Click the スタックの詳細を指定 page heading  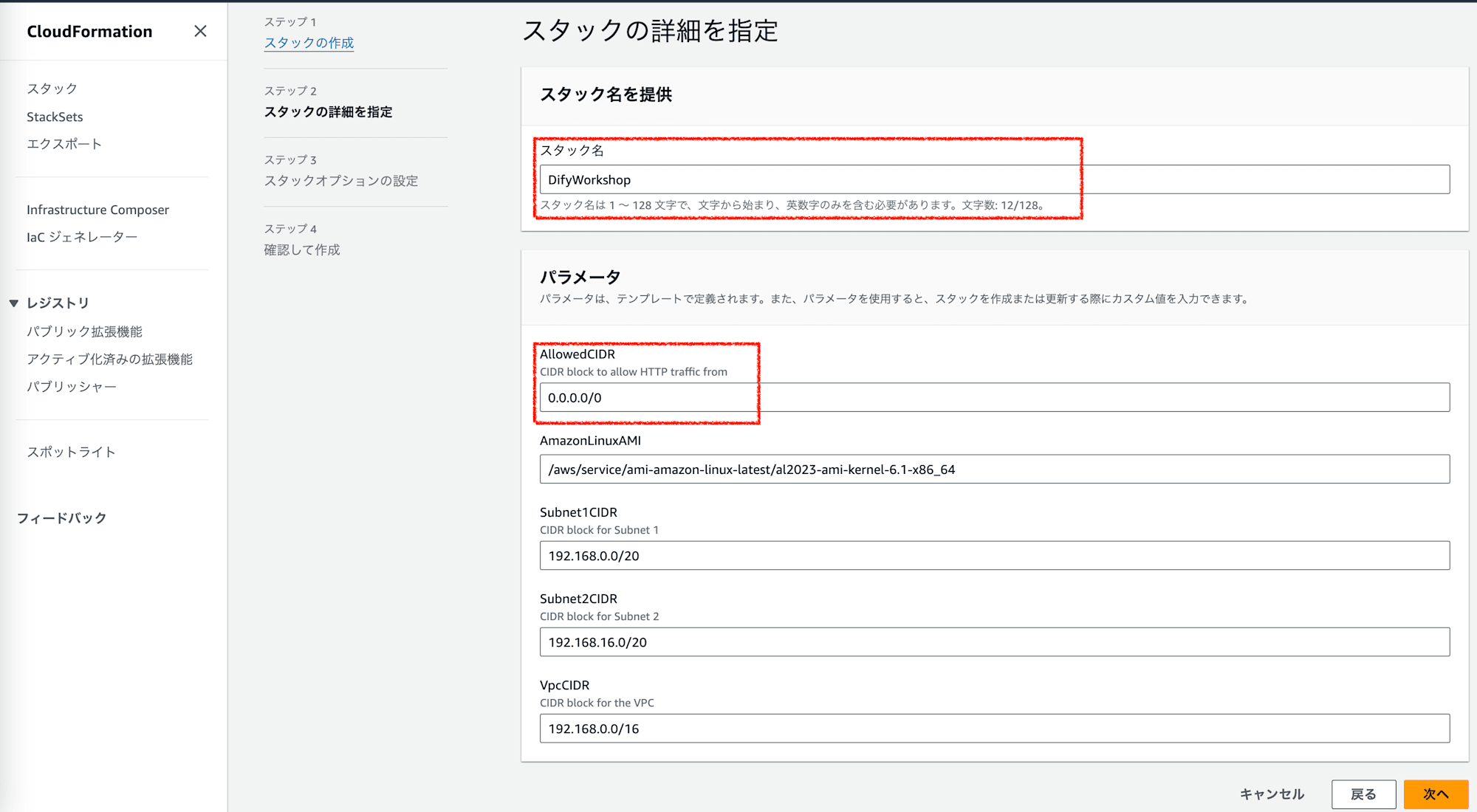pos(650,31)
